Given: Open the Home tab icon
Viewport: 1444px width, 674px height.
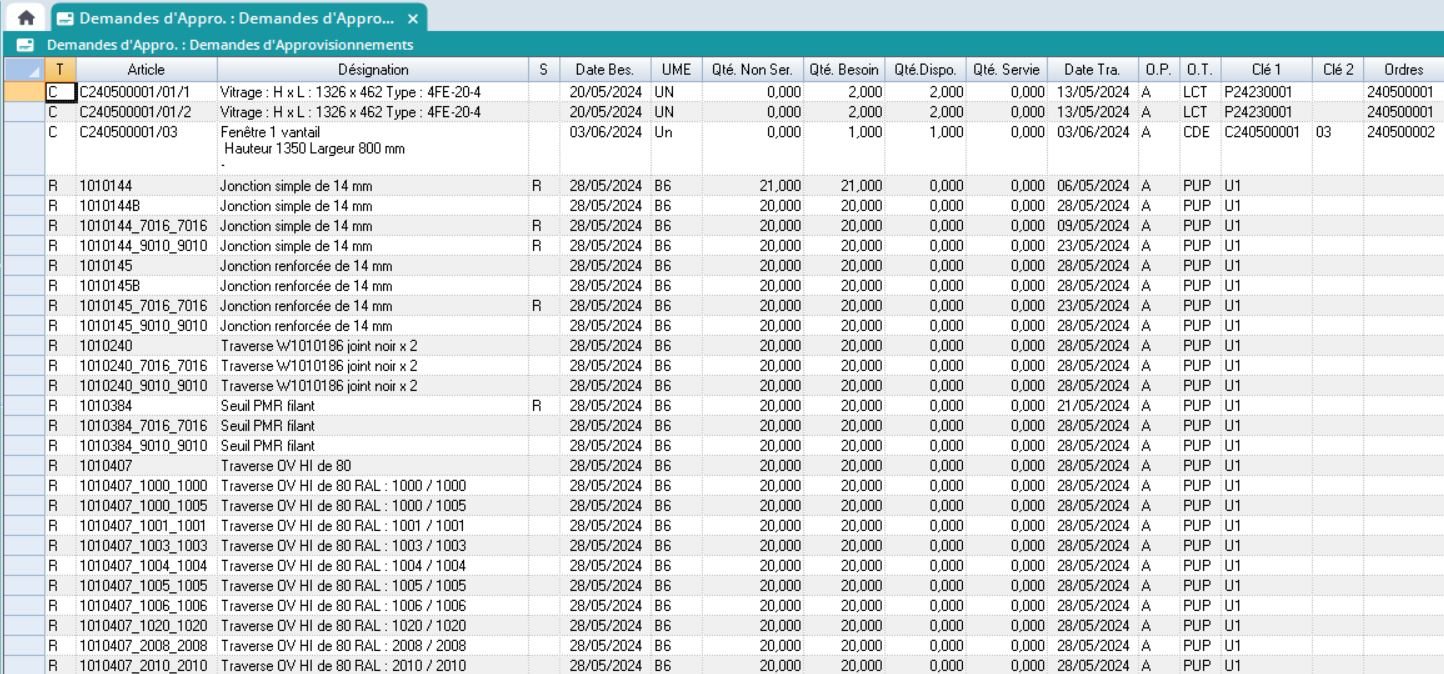Looking at the screenshot, I should pyautogui.click(x=26, y=18).
